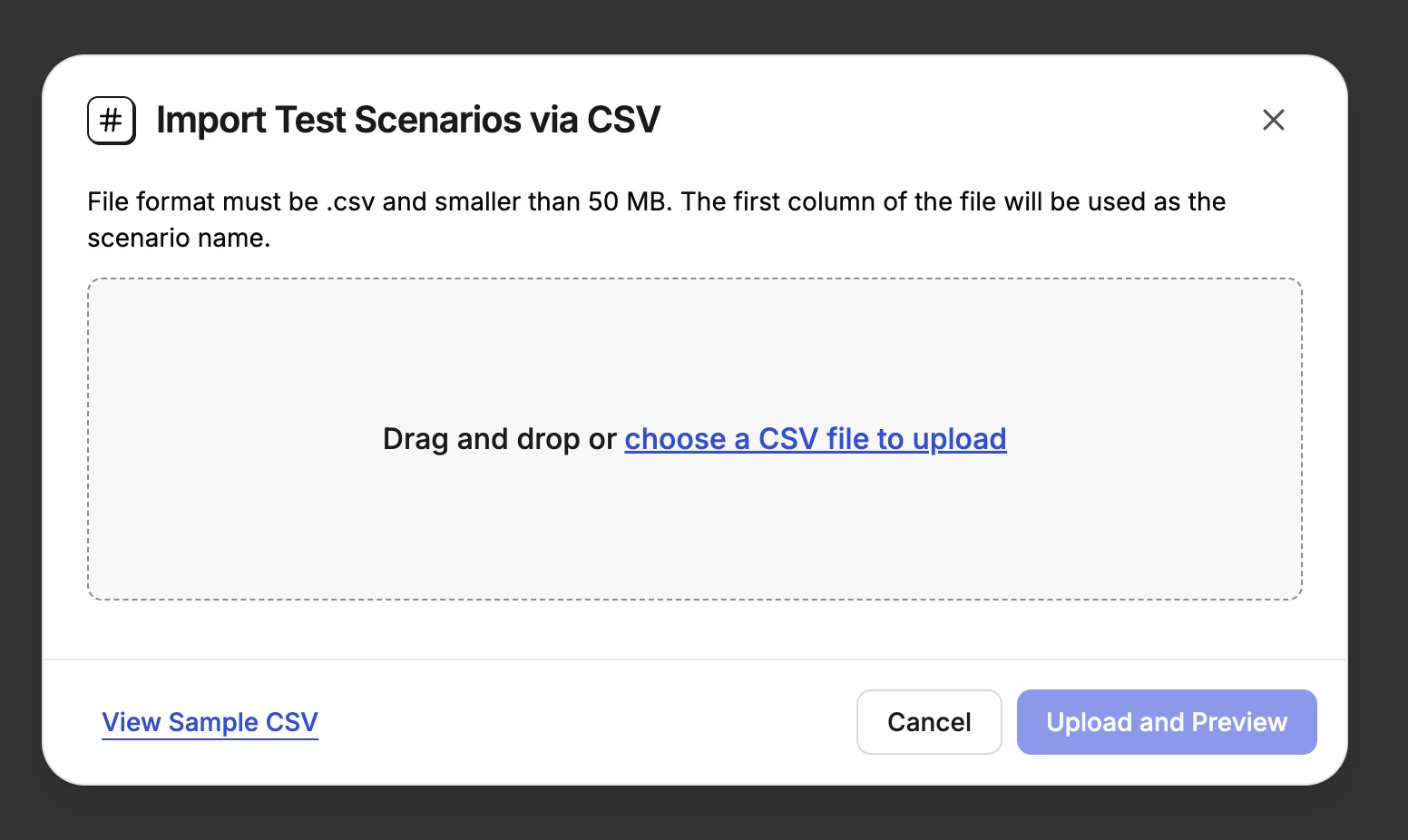Click the Upload and Preview button
This screenshot has width=1408, height=840.
click(x=1167, y=722)
